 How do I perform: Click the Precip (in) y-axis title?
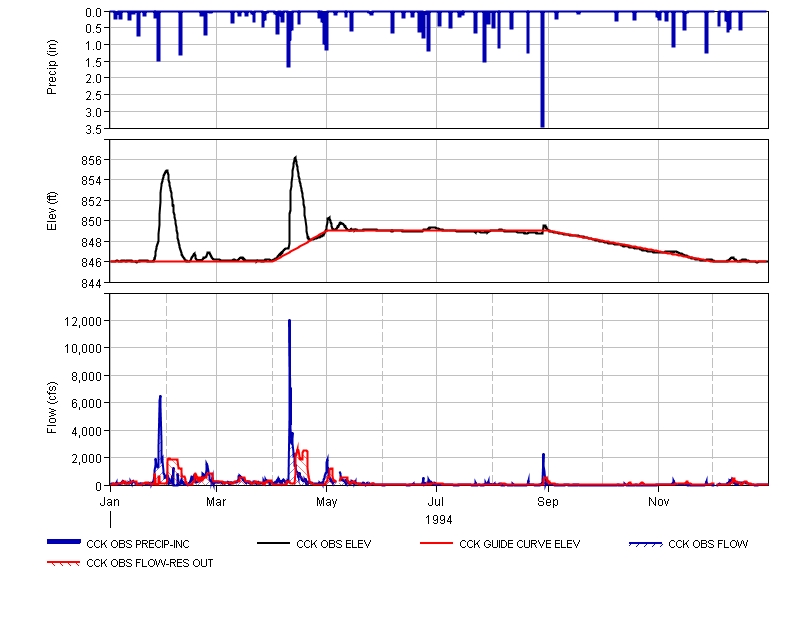pyautogui.click(x=52, y=70)
